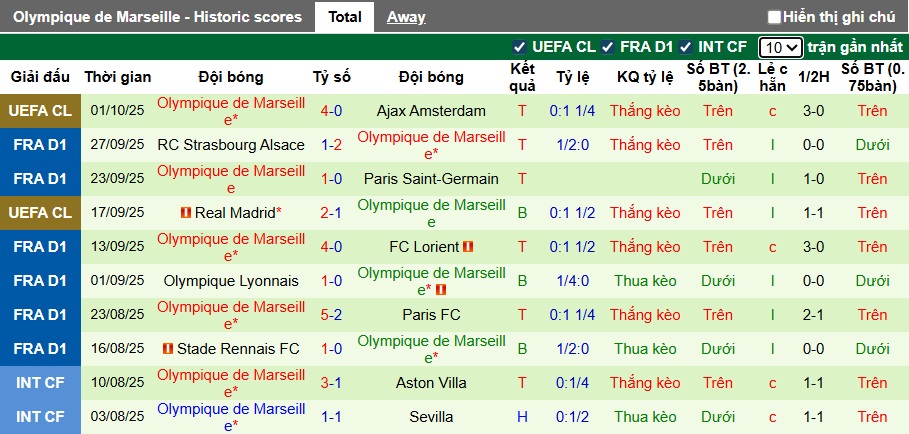Click red card icon beside Stade Rennais FC
Viewport: 909px width, 434px height.
(x=167, y=349)
